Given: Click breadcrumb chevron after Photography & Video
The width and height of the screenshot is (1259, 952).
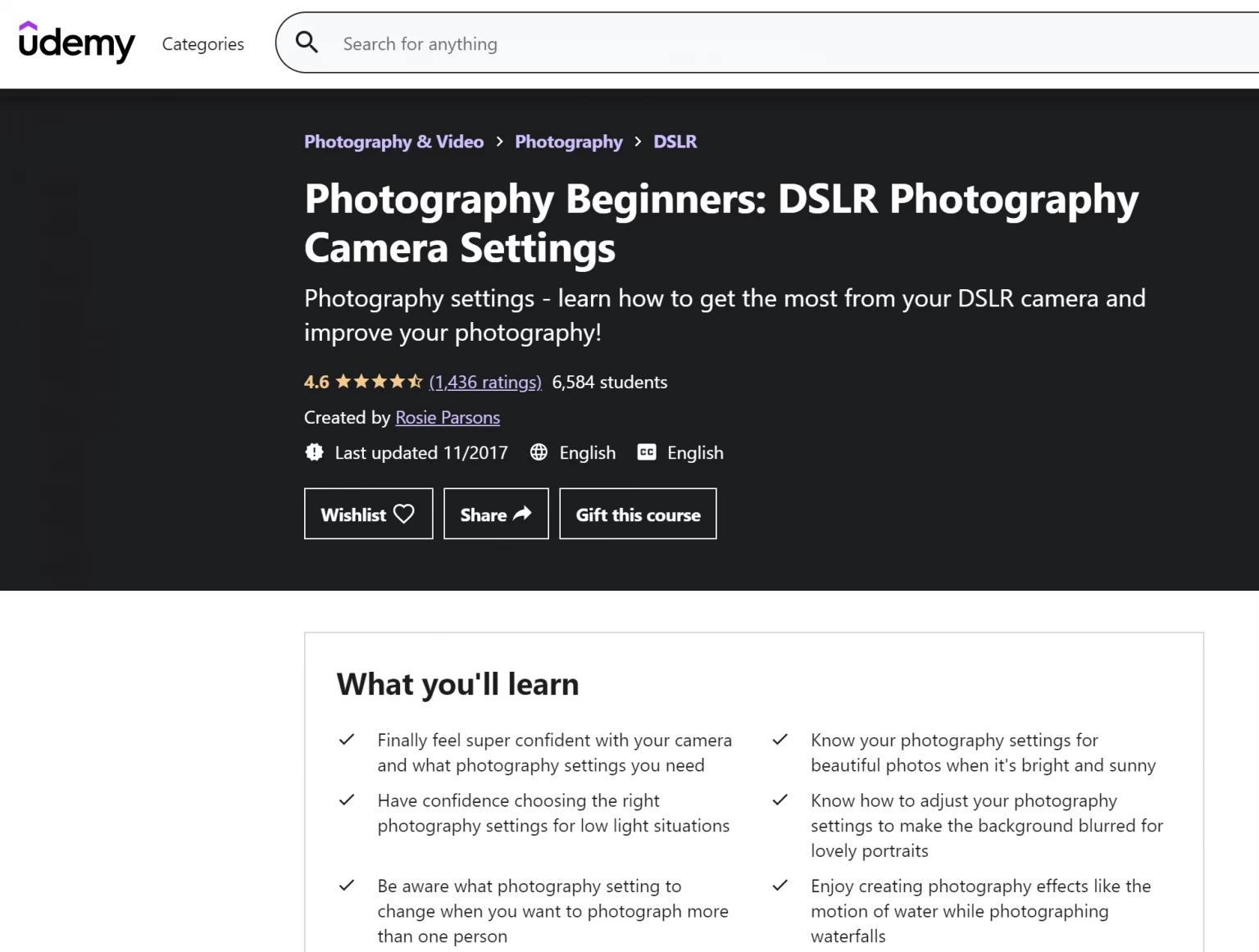Looking at the screenshot, I should (x=499, y=142).
